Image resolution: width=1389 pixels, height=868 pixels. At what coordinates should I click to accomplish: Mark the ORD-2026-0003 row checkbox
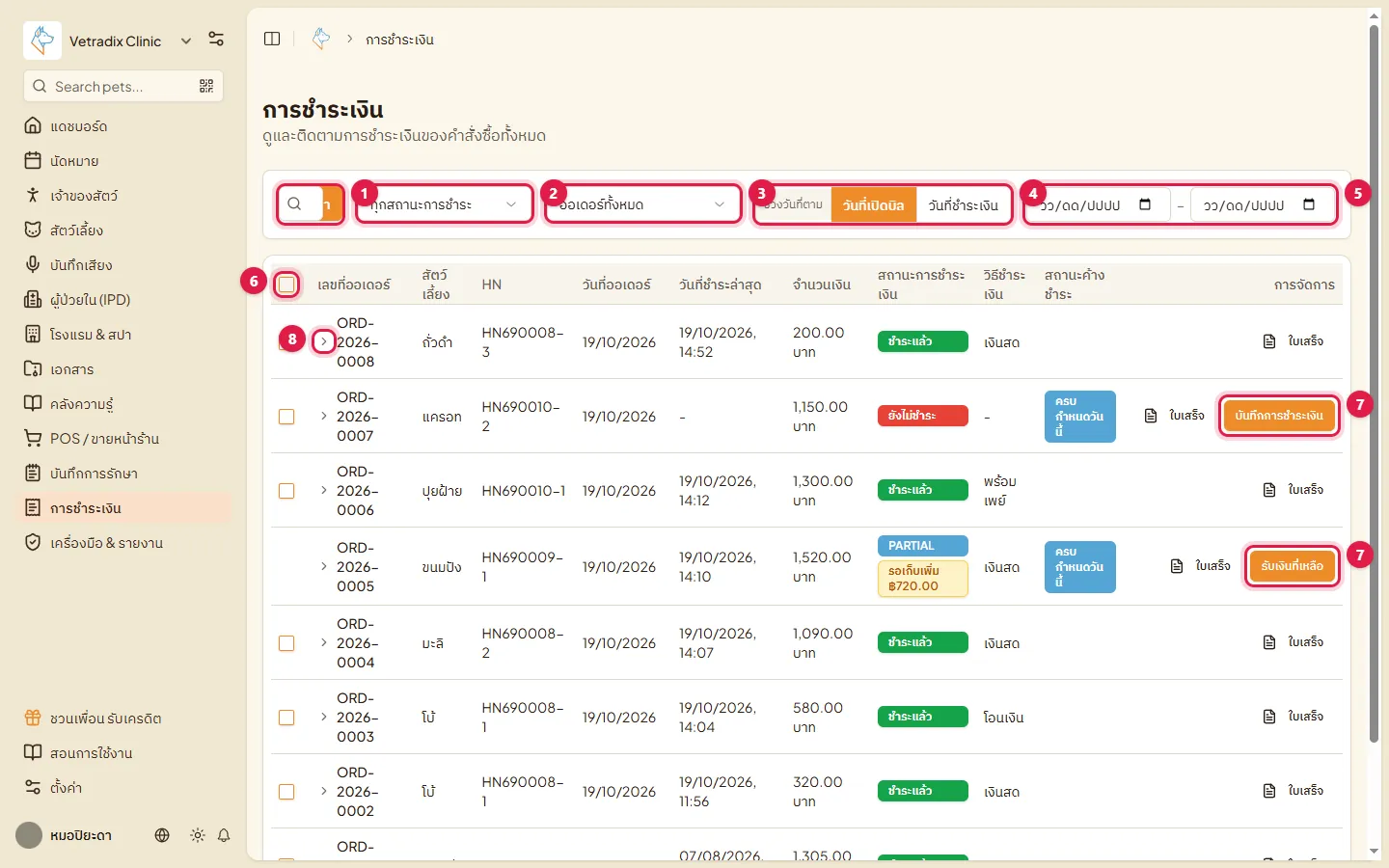286,718
